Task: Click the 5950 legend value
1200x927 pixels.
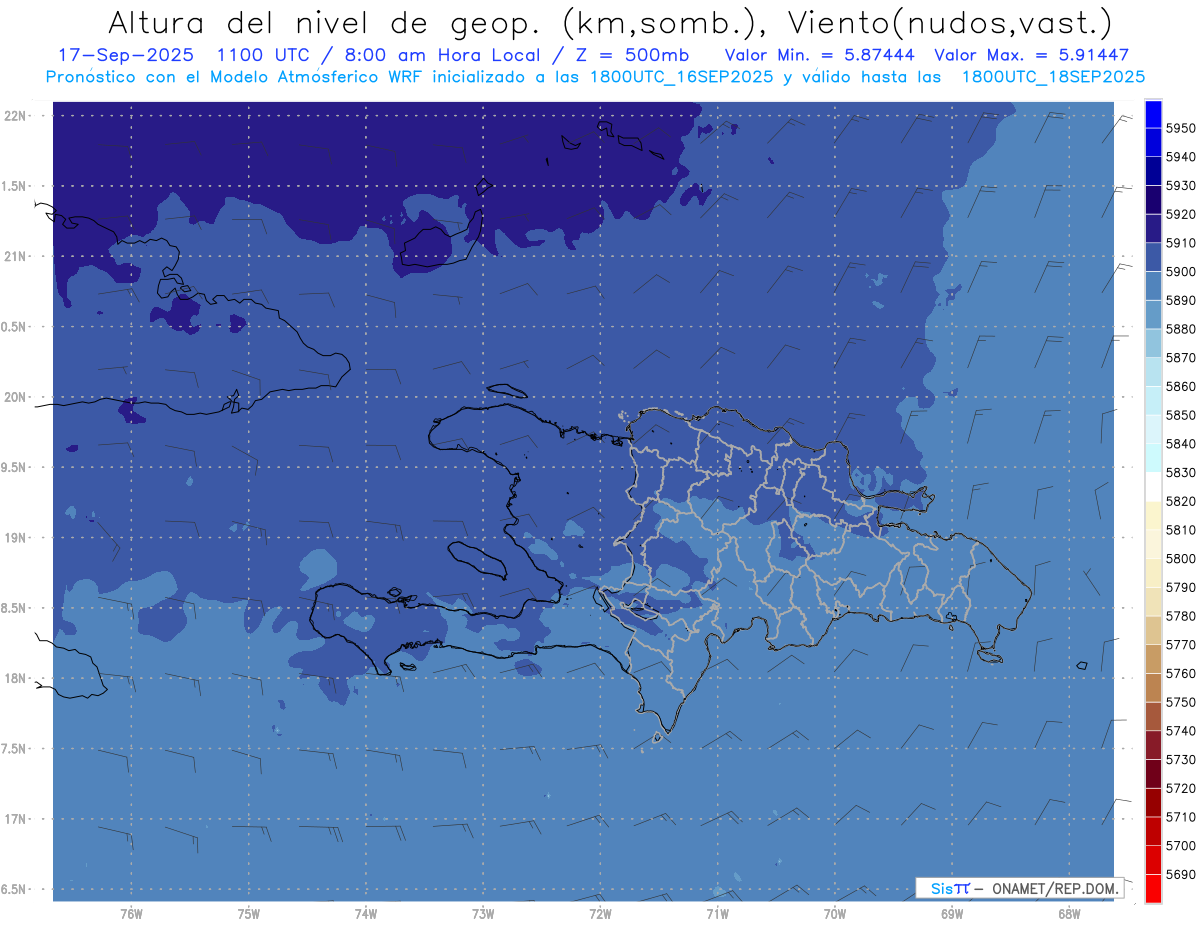Action: pos(1180,128)
